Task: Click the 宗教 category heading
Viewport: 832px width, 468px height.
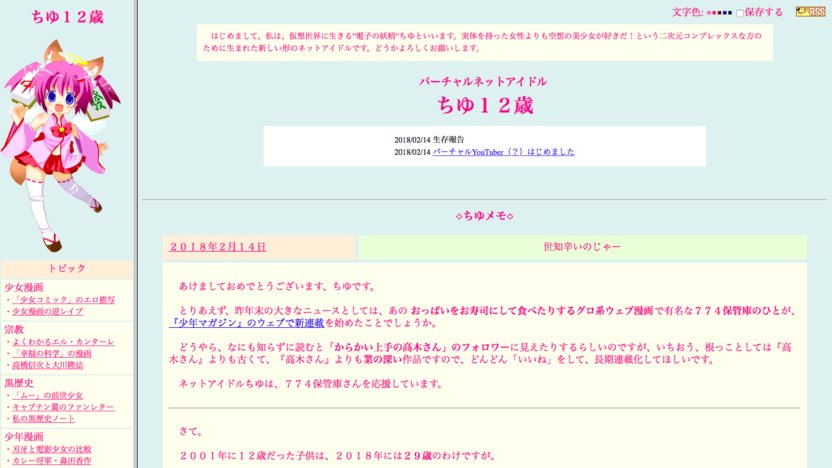Action: [14, 330]
